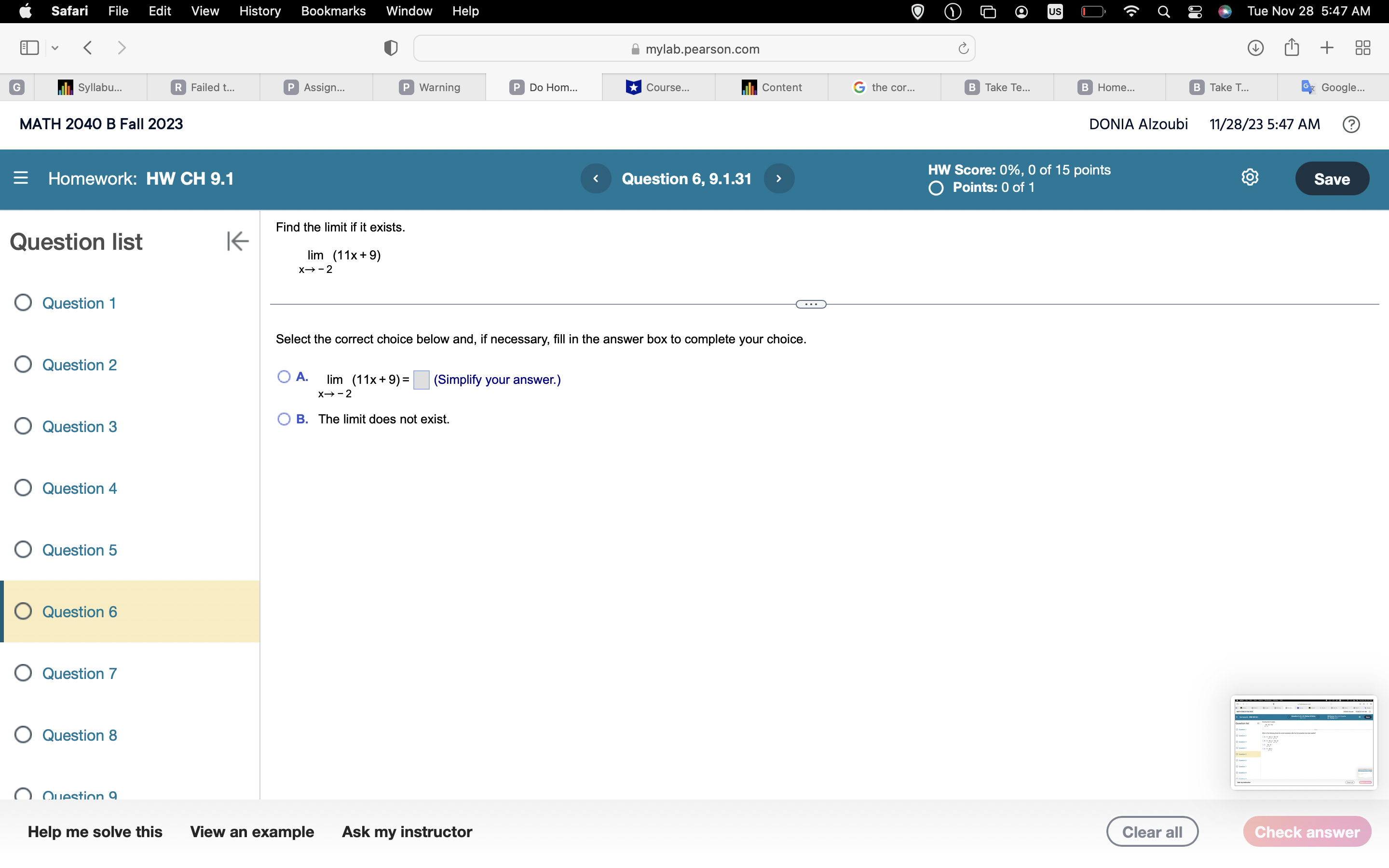
Task: Open the hamburger menu beside Homework
Action: click(21, 178)
